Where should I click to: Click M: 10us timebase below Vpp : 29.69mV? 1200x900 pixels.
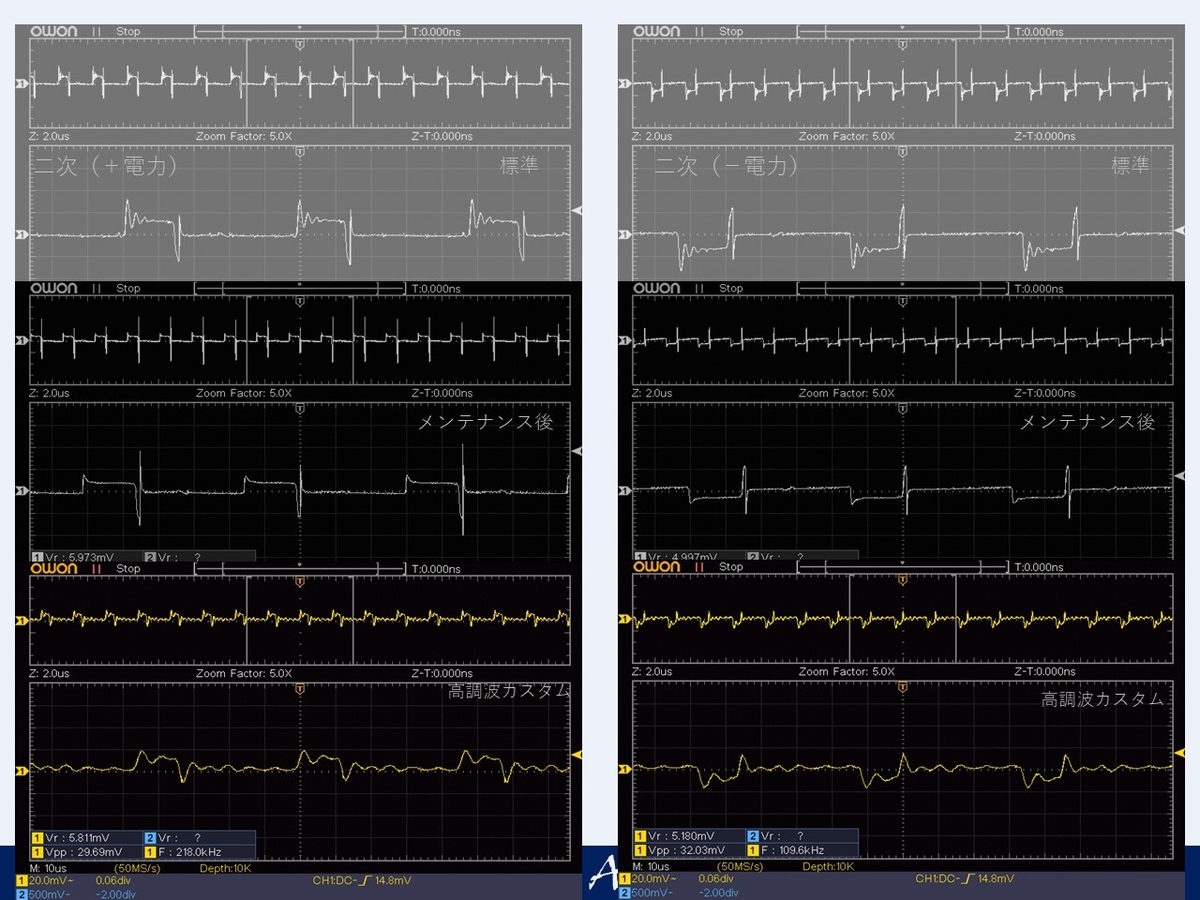[x=50, y=866]
